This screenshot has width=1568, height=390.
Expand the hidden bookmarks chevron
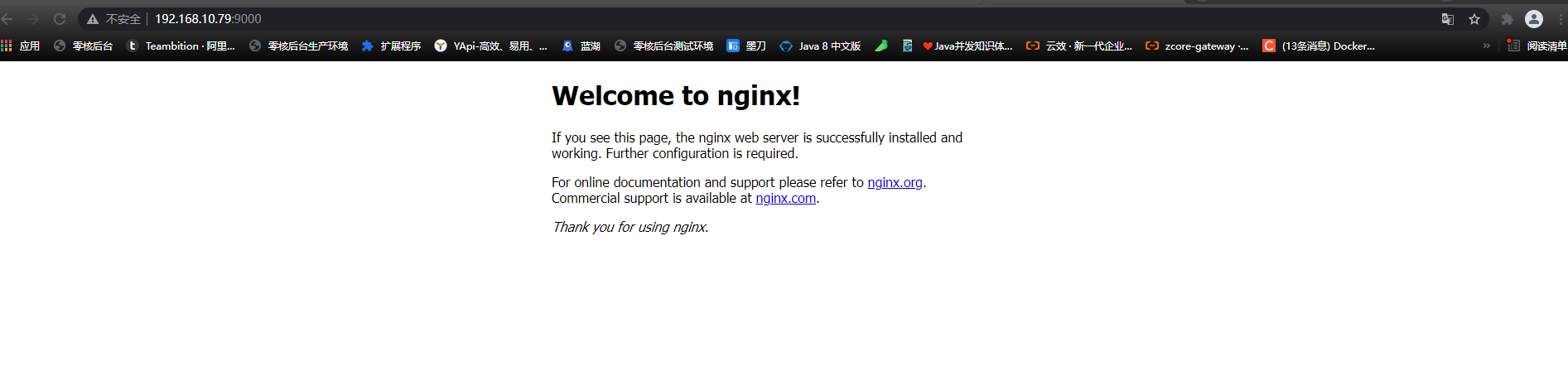pos(1486,46)
